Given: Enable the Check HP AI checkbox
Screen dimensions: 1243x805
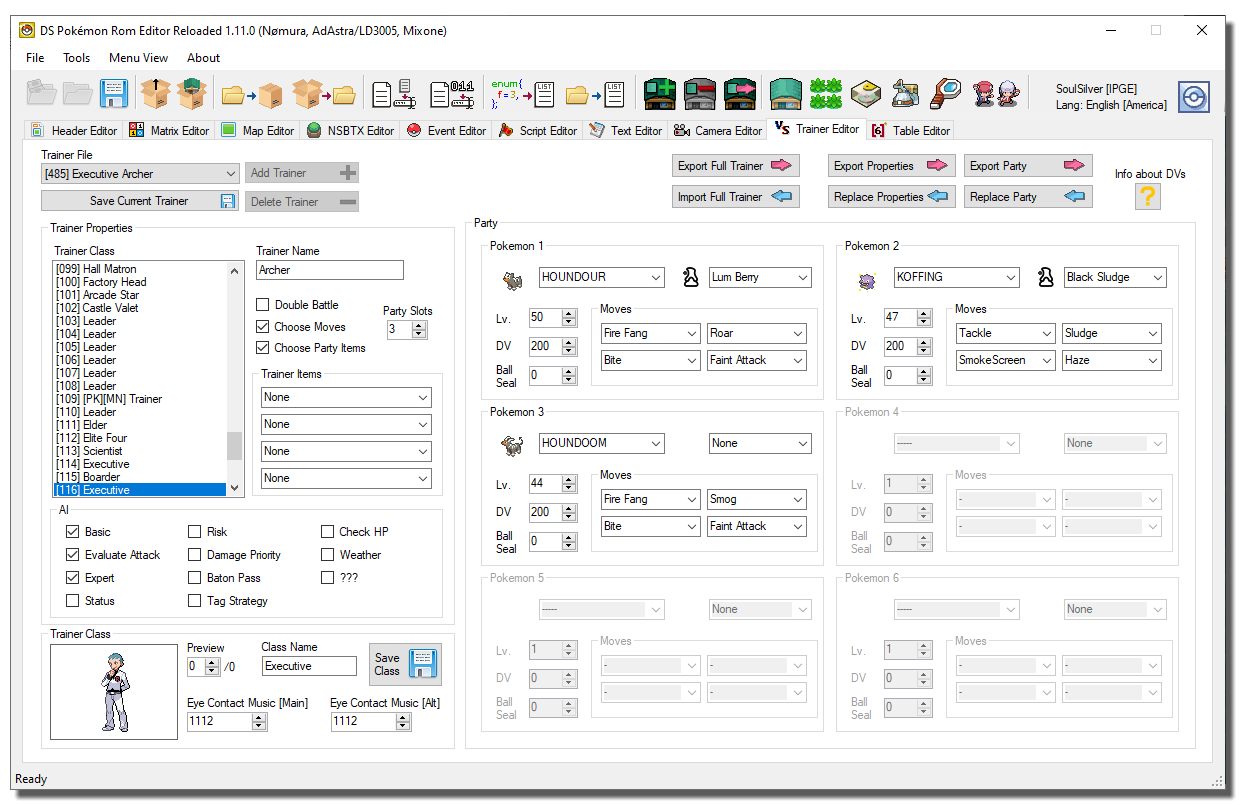Looking at the screenshot, I should (328, 532).
